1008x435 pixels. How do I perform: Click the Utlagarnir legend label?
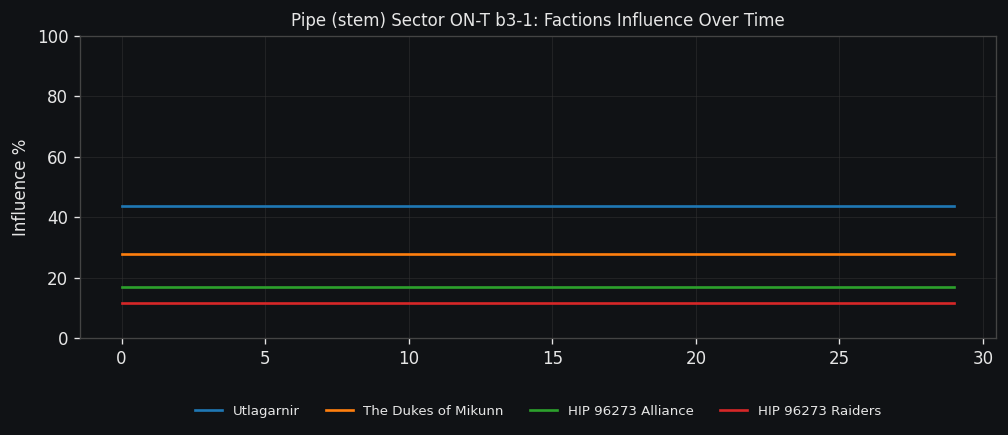[265, 411]
